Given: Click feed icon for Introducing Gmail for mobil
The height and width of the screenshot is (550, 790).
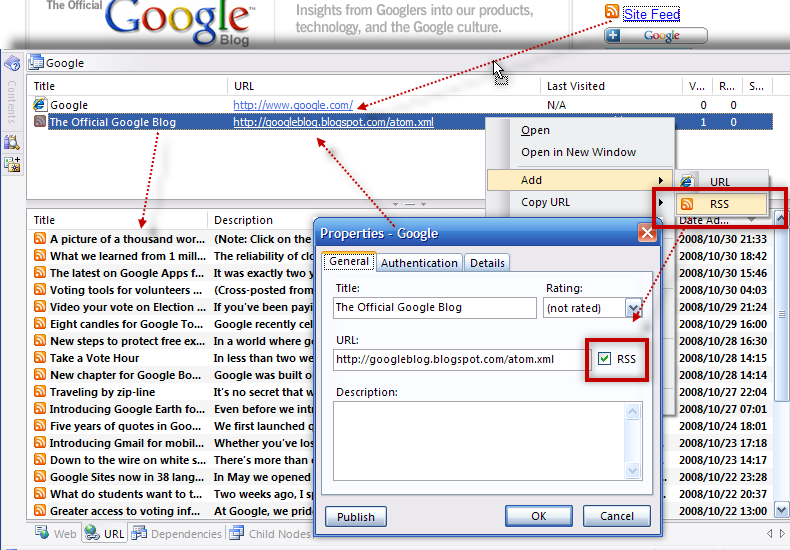Looking at the screenshot, I should click(40, 442).
